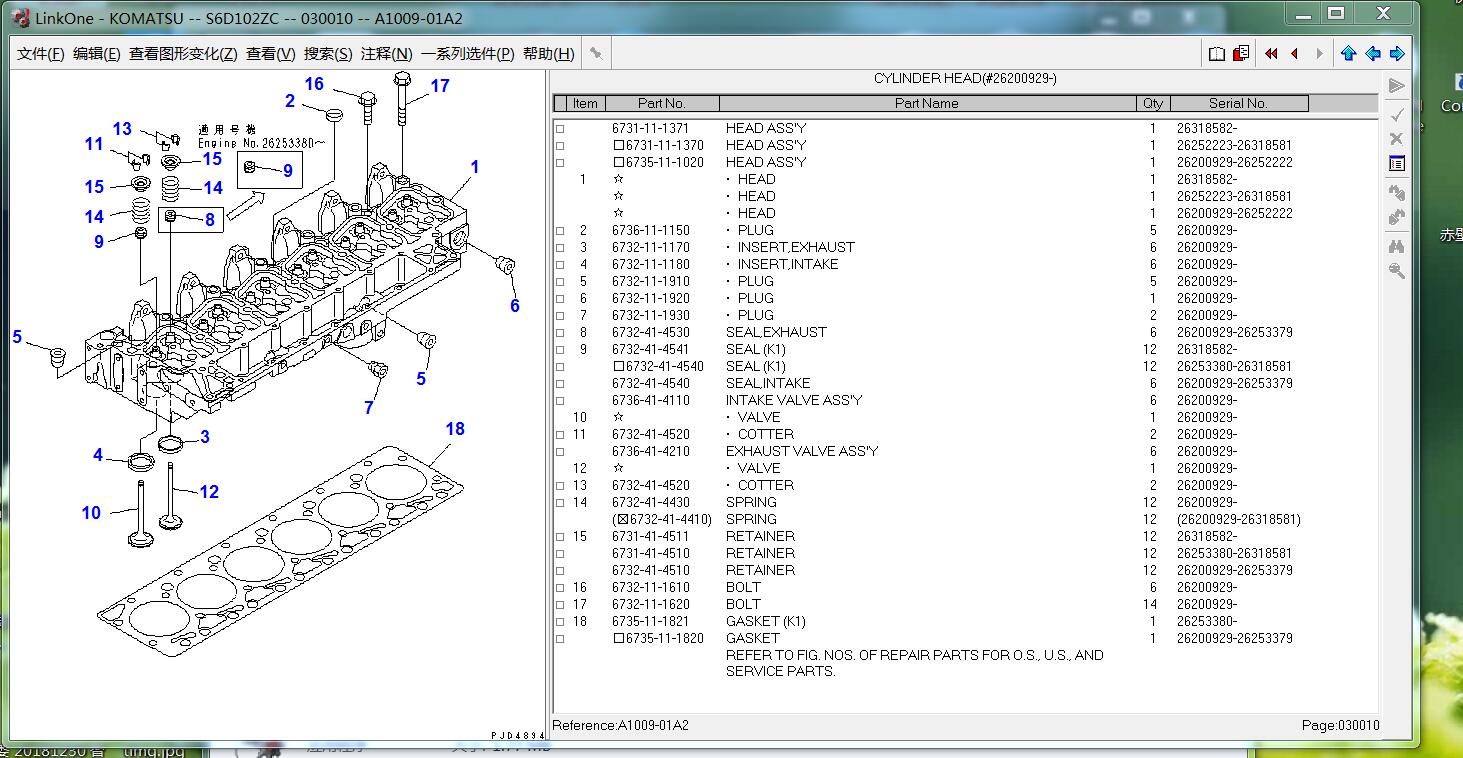Image resolution: width=1463 pixels, height=758 pixels.
Task: Open the 帮助(H) menu
Action: pyautogui.click(x=548, y=54)
